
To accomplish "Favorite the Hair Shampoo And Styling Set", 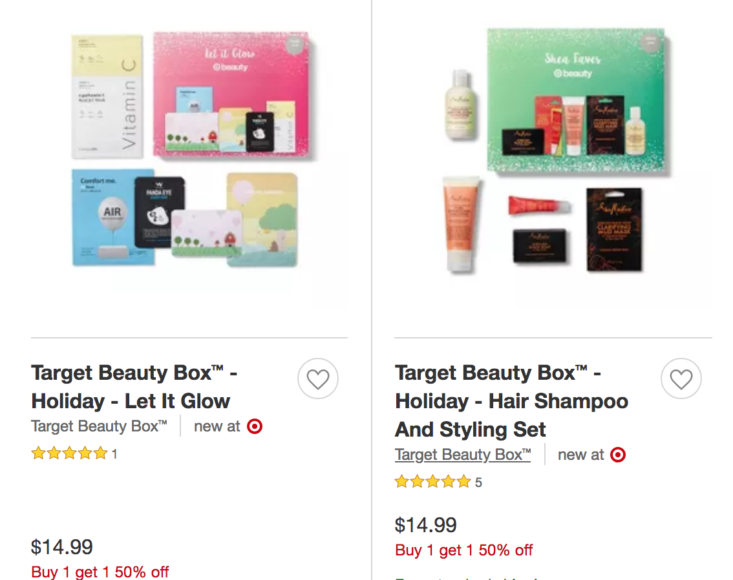I will pyautogui.click(x=681, y=379).
